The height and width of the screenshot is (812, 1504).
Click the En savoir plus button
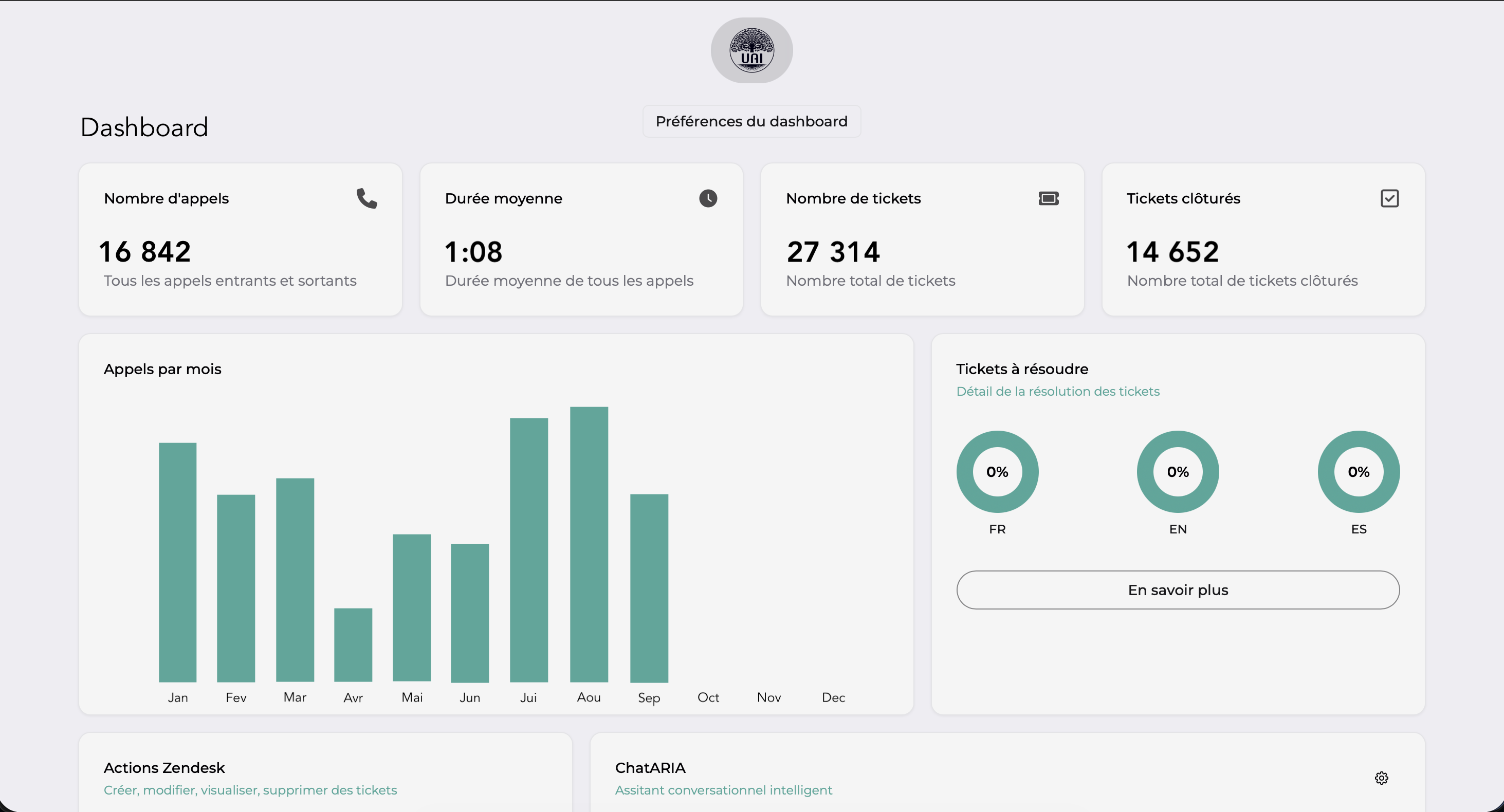click(1178, 589)
